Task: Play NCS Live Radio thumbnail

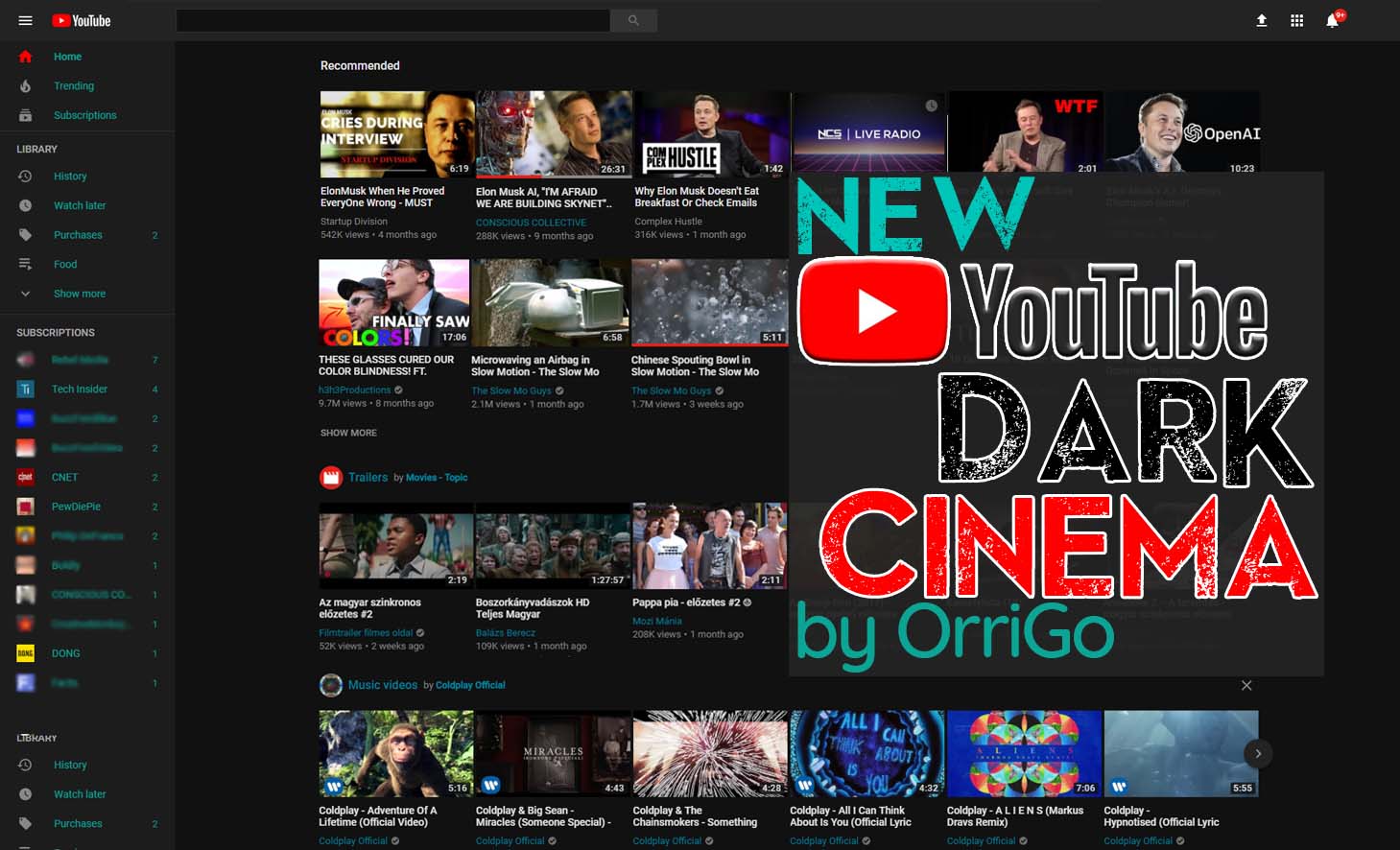Action: click(x=868, y=131)
